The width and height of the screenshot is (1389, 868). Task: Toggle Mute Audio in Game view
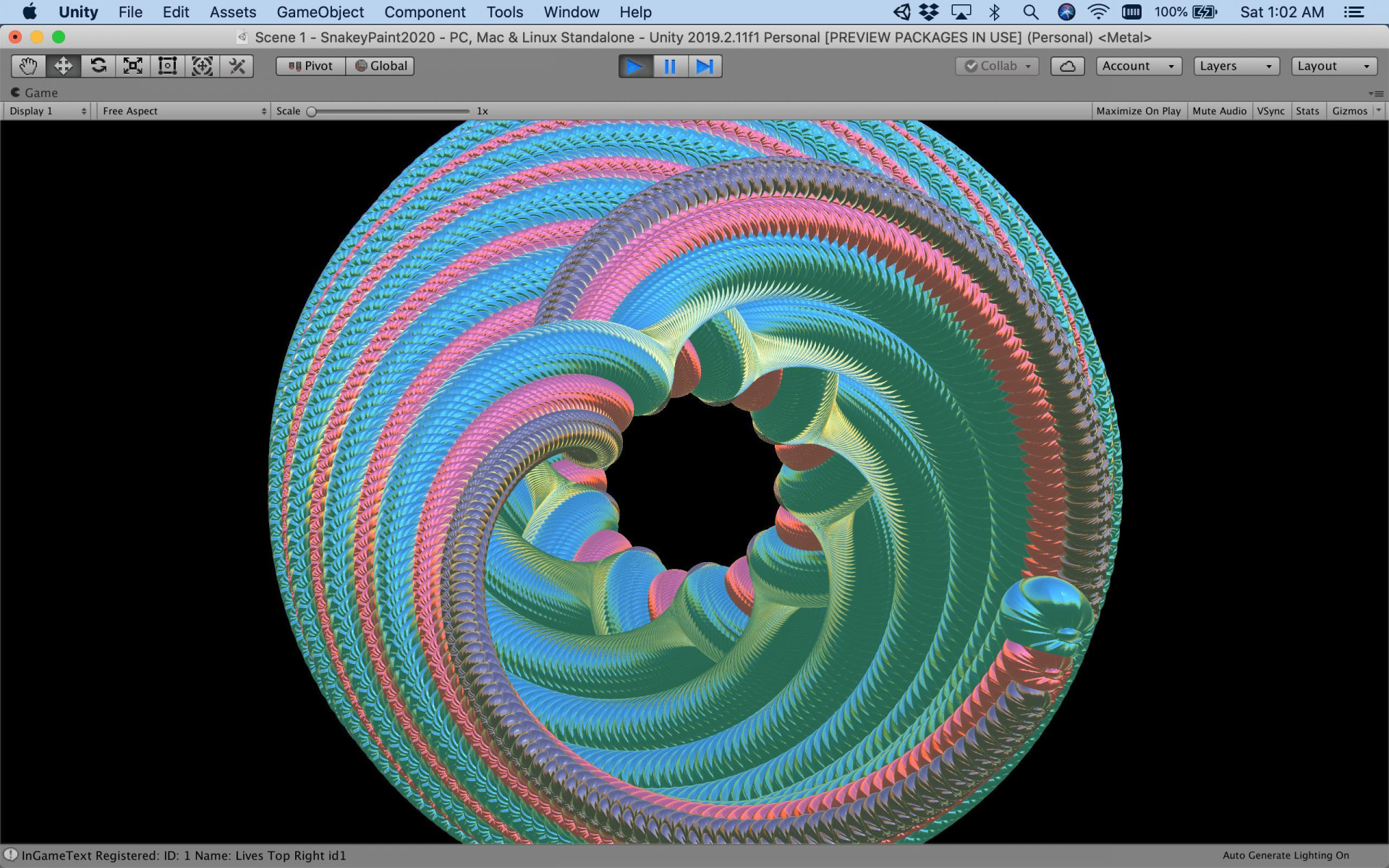tap(1219, 111)
